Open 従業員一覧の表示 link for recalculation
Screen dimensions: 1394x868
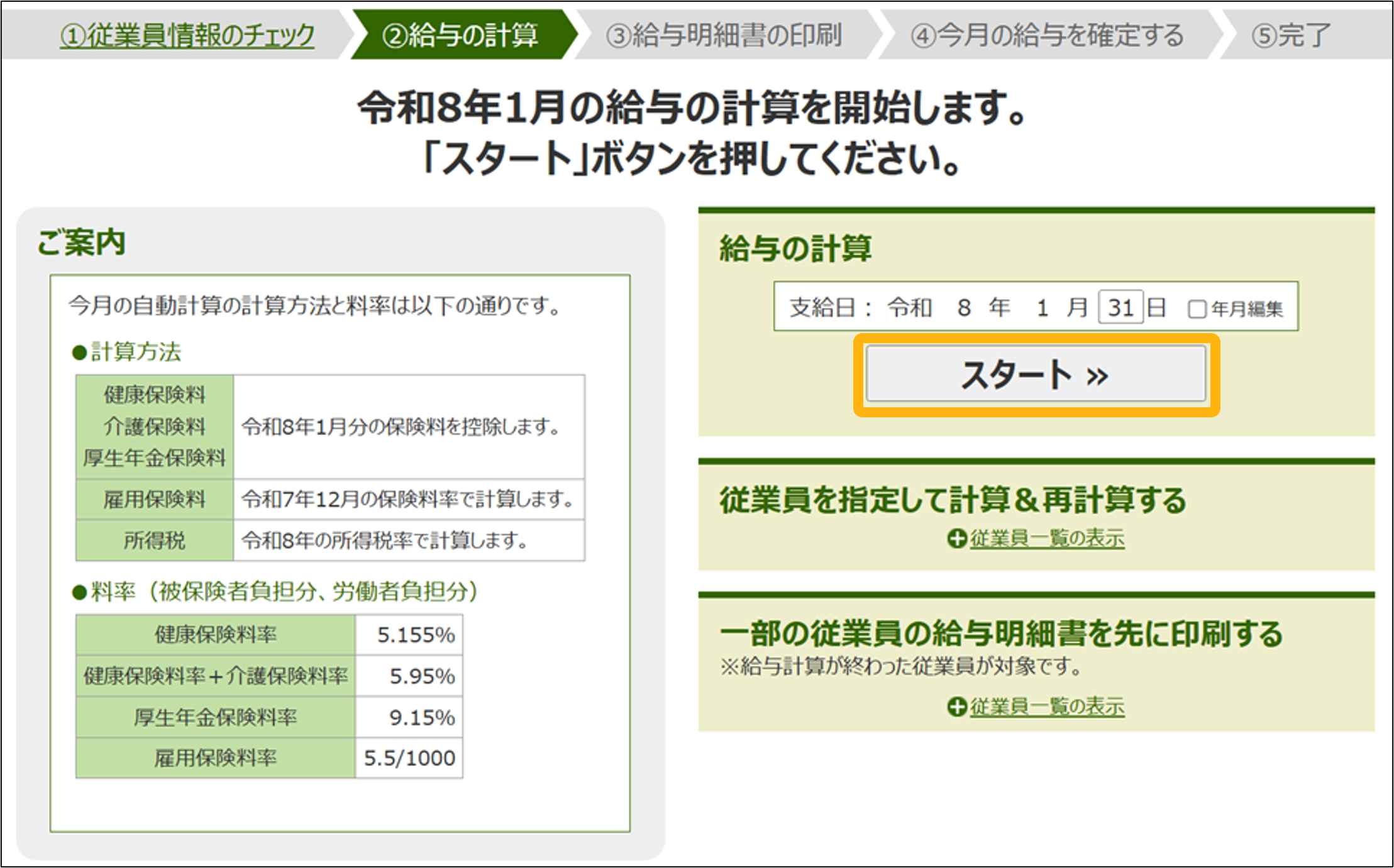point(1047,539)
